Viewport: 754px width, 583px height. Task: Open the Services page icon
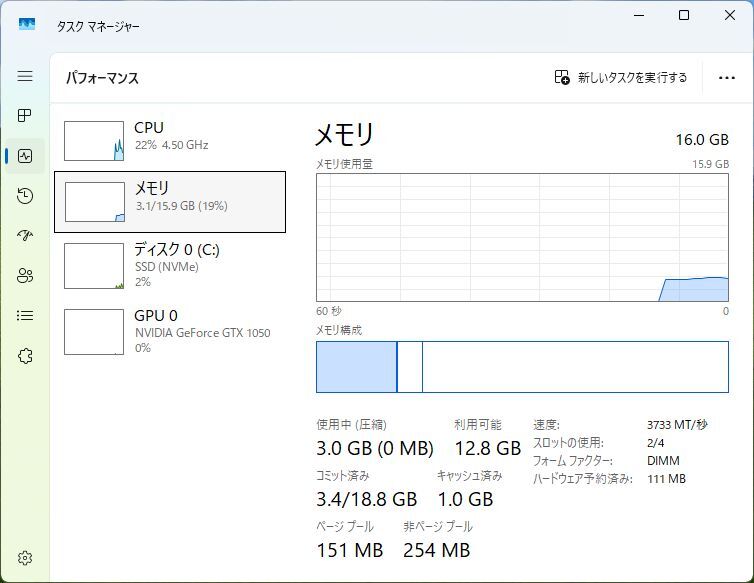coord(25,356)
